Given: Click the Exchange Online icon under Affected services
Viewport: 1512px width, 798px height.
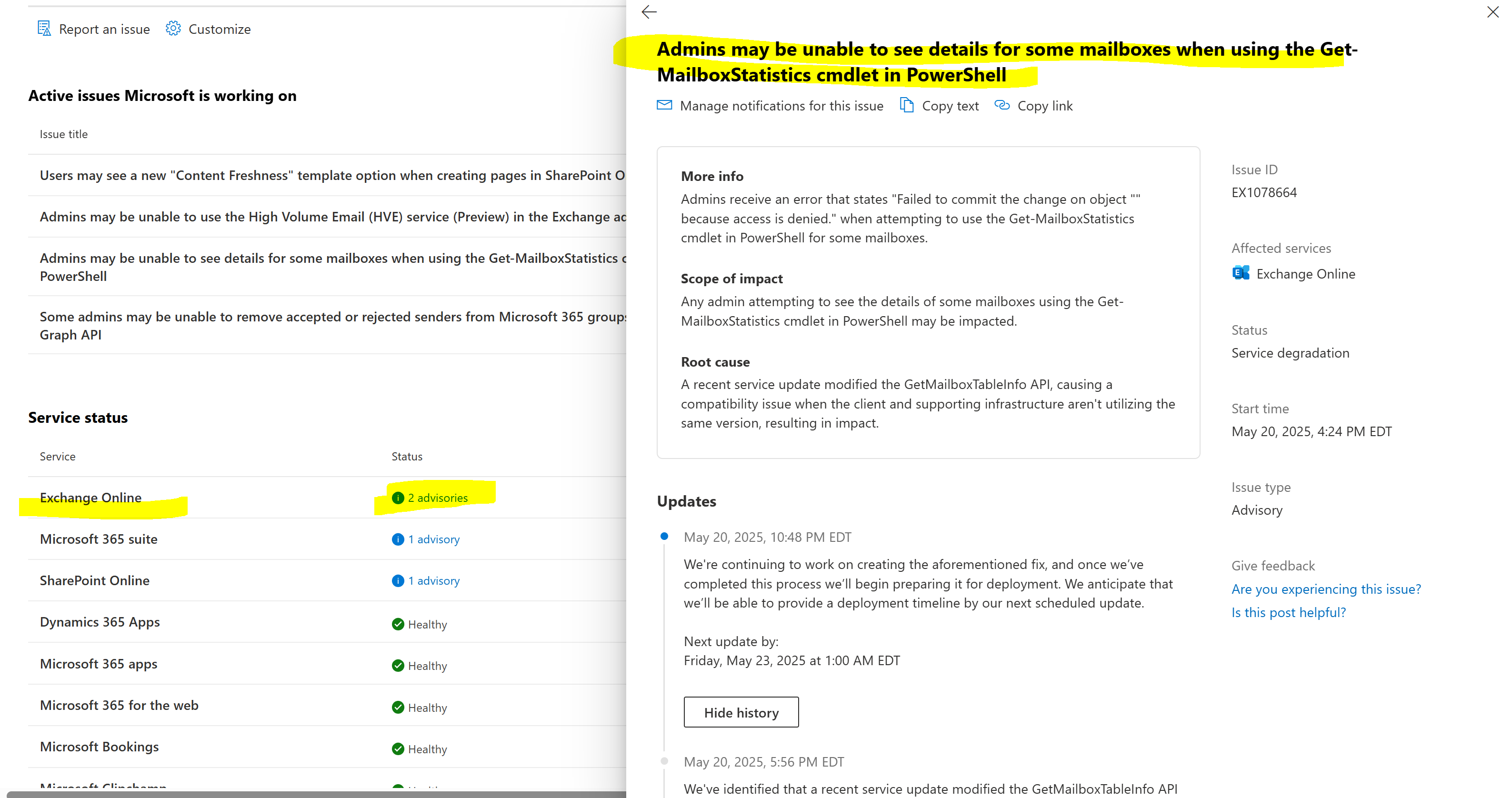Looking at the screenshot, I should coord(1240,273).
